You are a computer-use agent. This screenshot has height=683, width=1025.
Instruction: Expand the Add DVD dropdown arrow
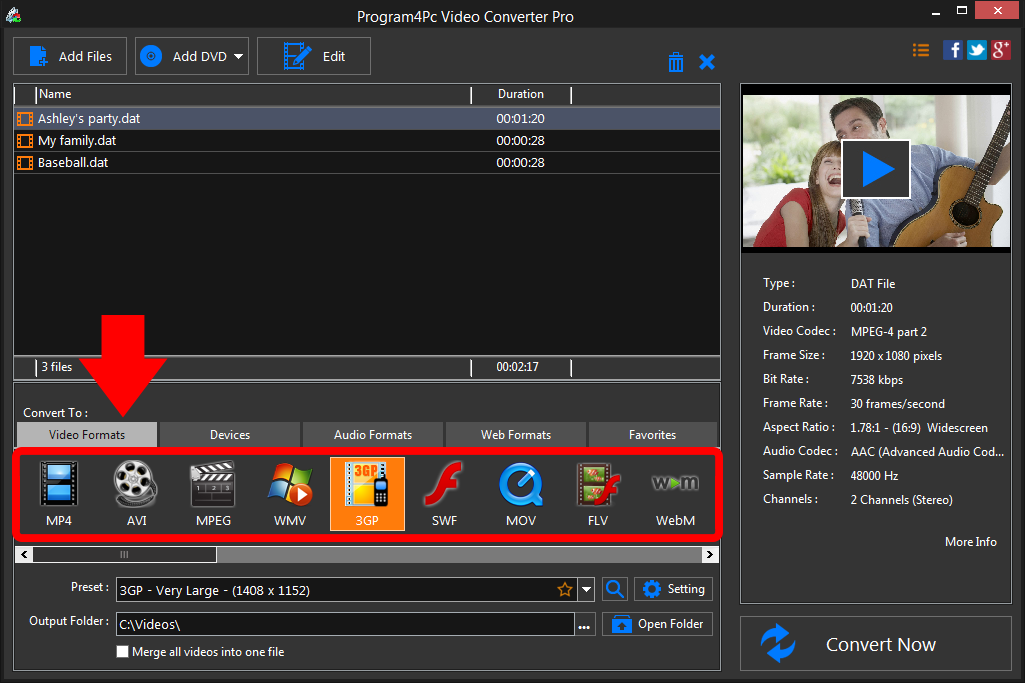tap(239, 57)
